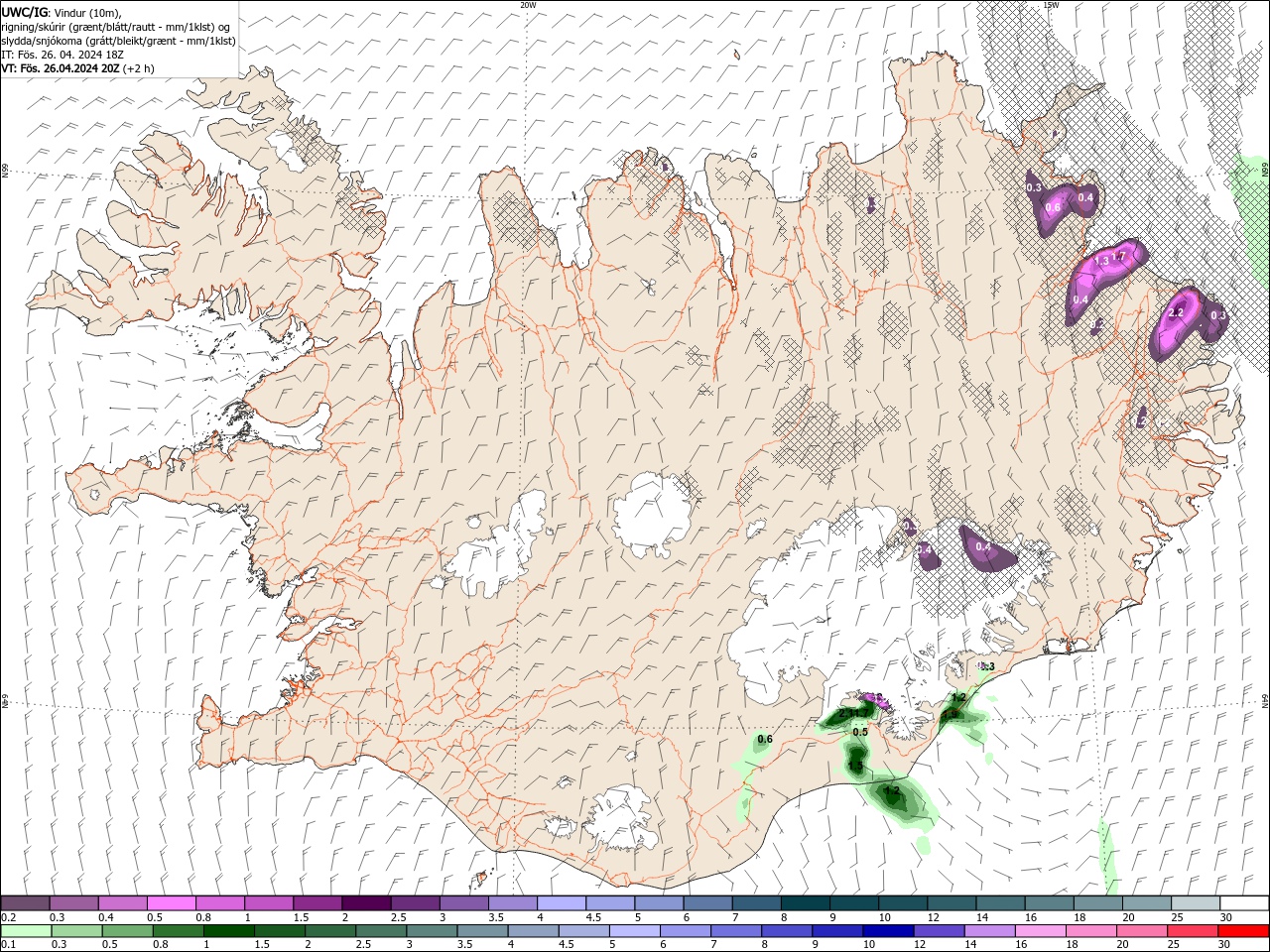Click the '2.2' snowfall value on the east coast
Viewport: 1270px width, 952px height.
point(1177,312)
